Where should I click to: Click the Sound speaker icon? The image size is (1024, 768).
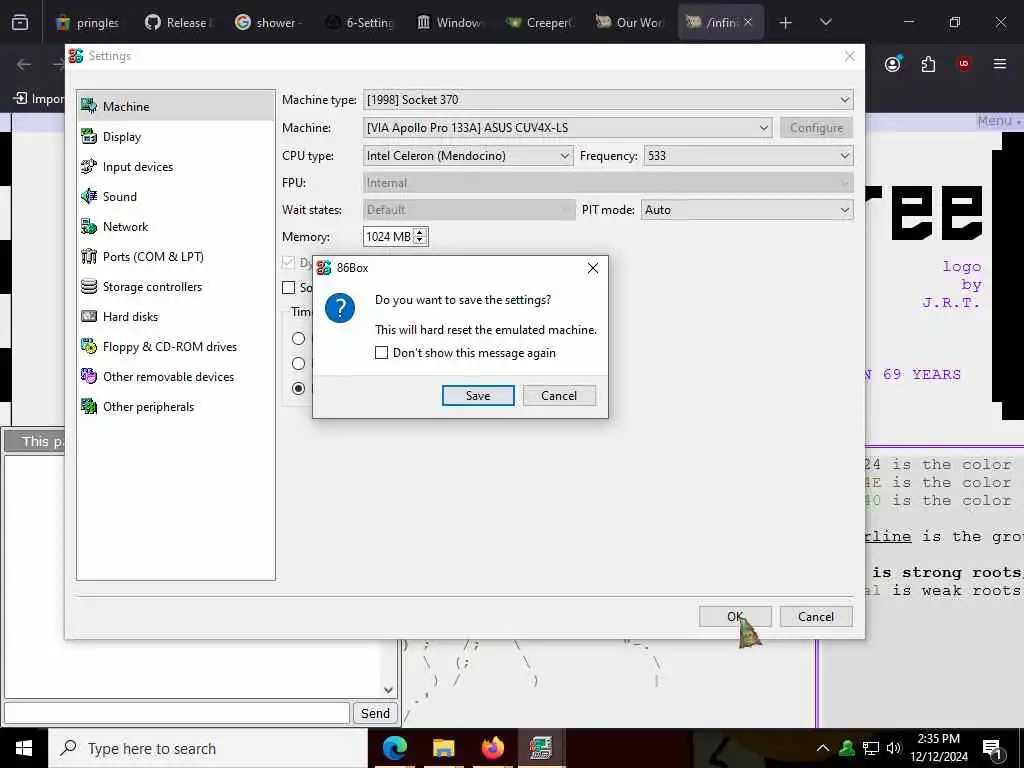(89, 196)
